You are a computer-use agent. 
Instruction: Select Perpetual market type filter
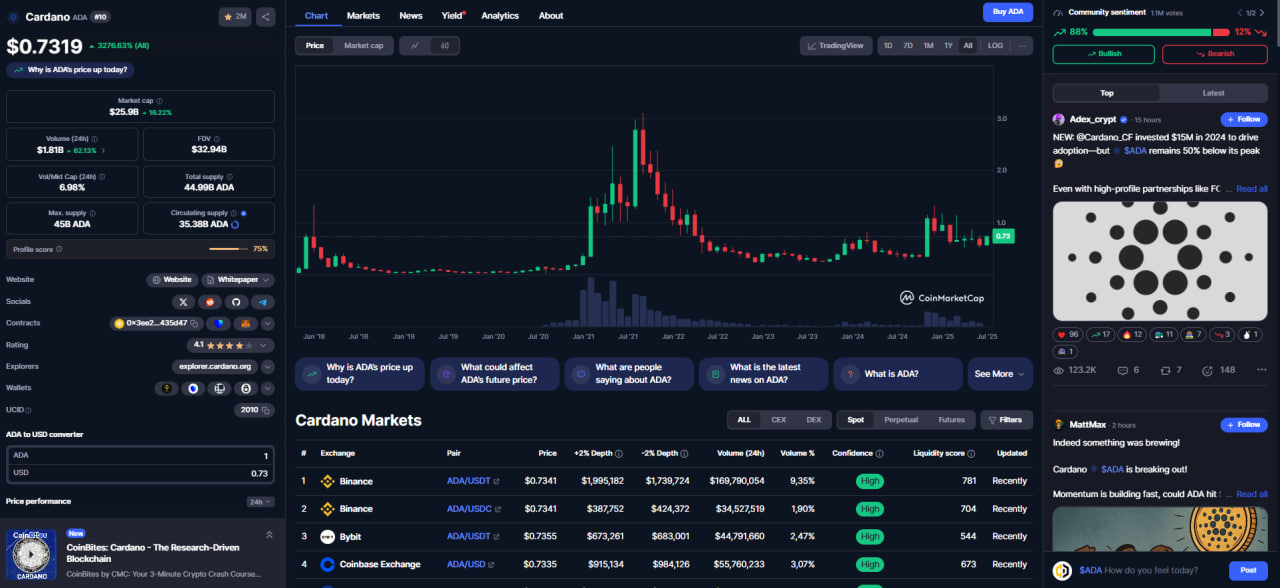click(900, 420)
